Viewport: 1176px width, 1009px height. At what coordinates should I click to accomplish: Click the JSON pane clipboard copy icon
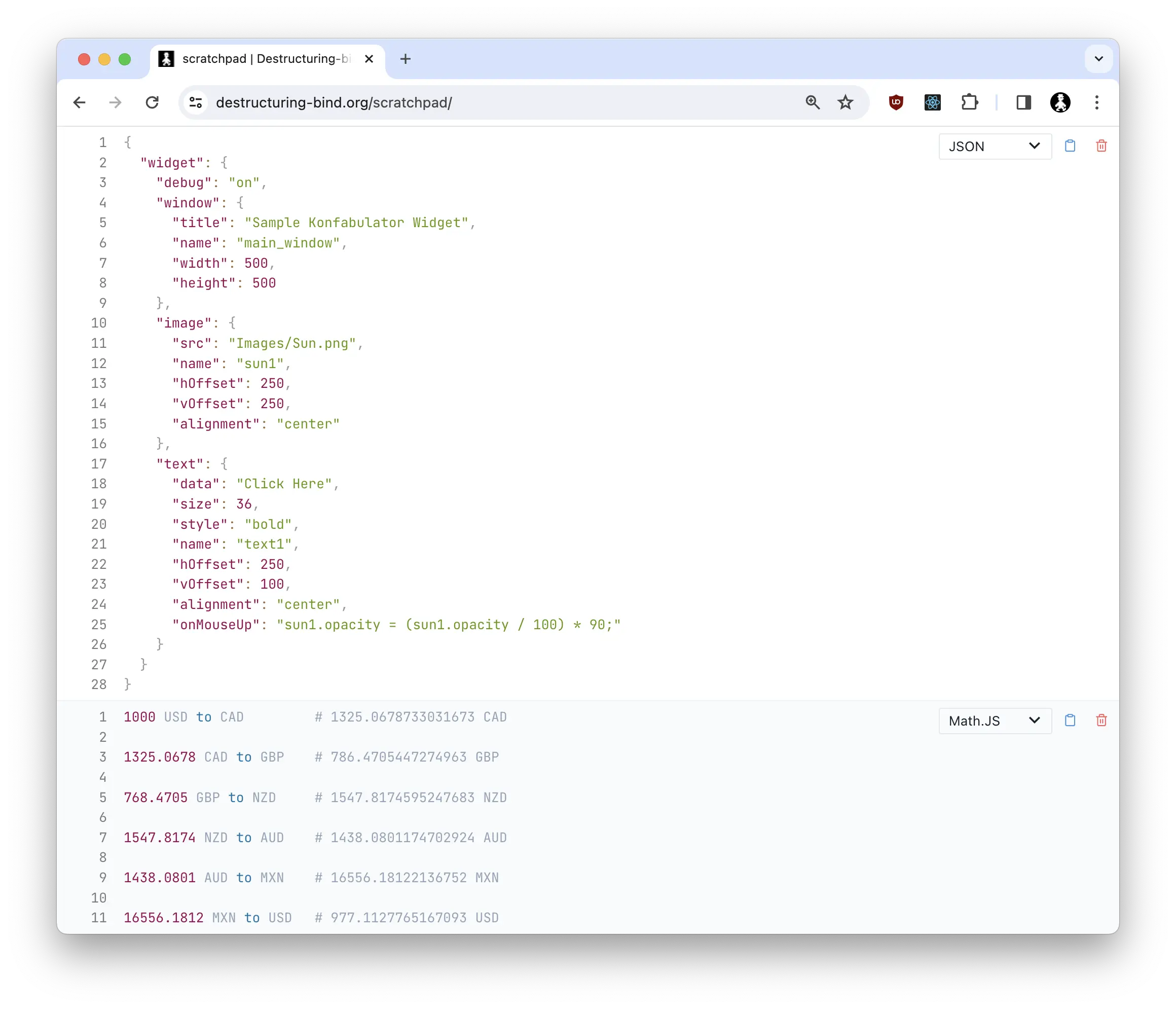(1070, 146)
